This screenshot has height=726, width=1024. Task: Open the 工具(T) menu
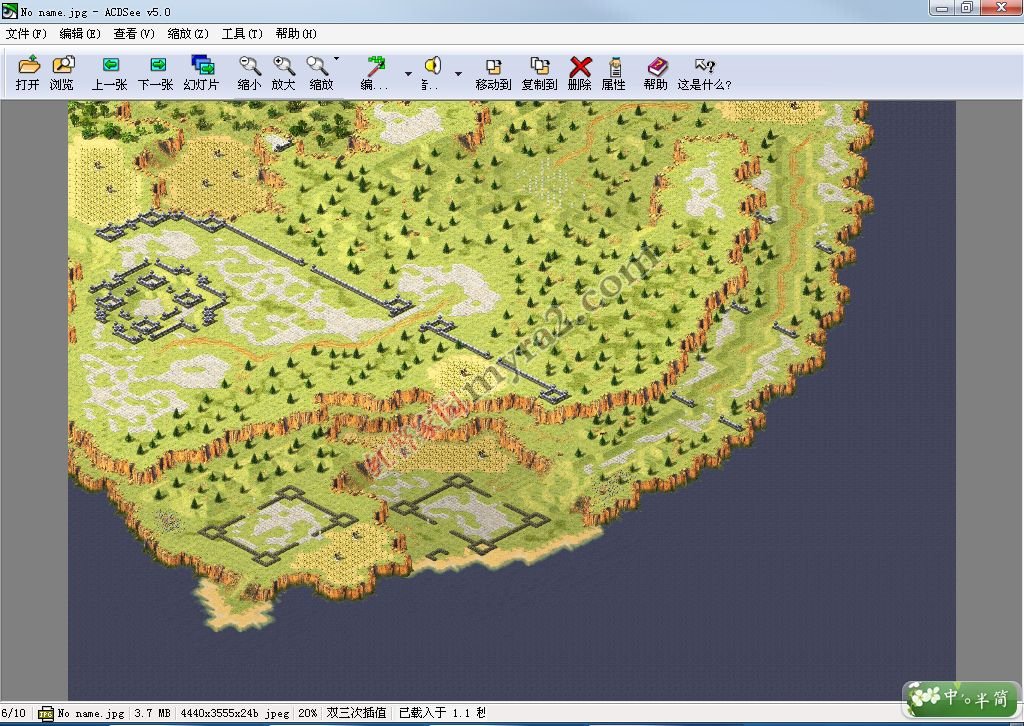pos(242,34)
